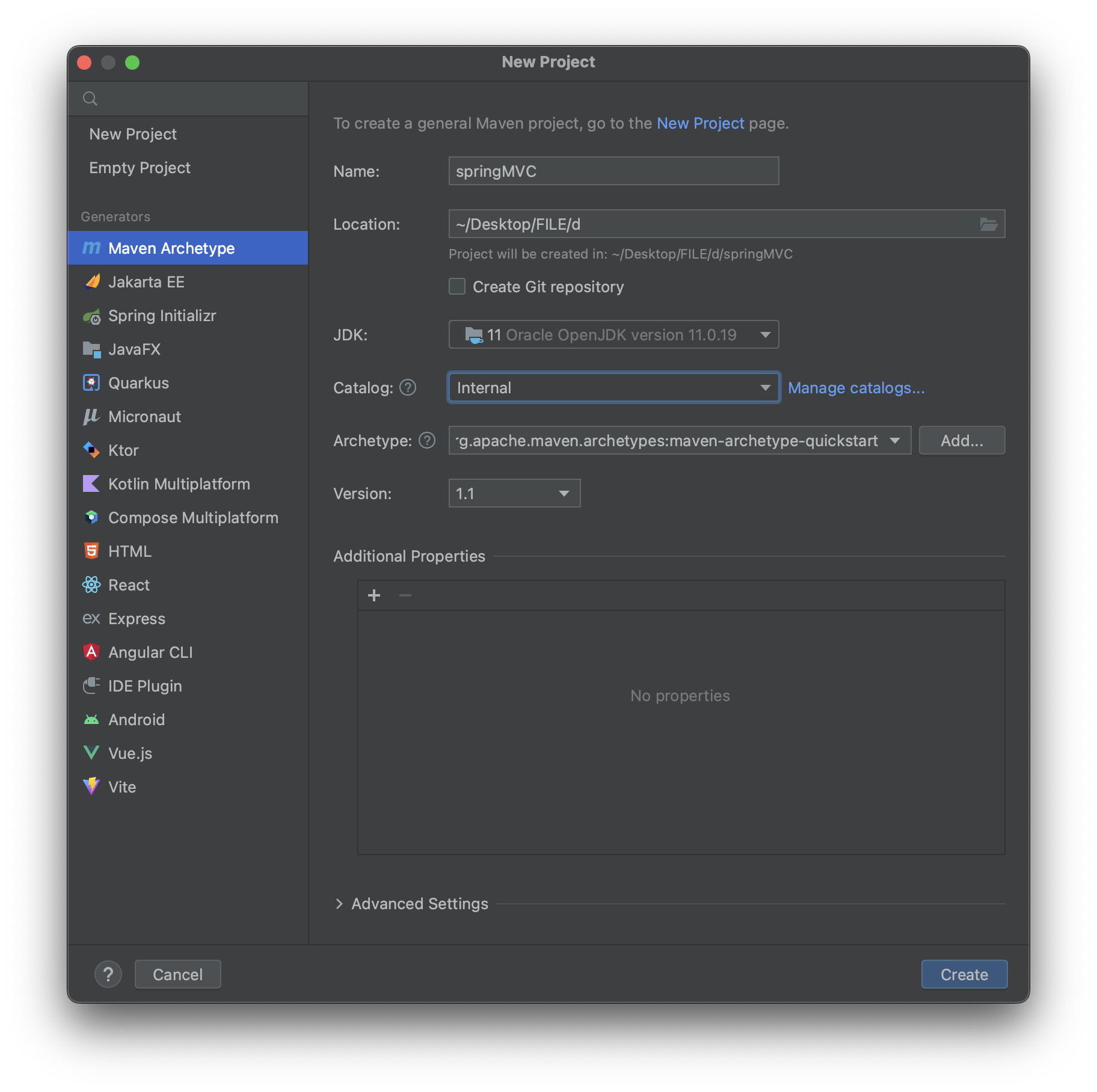The width and height of the screenshot is (1097, 1092).
Task: Click the React atom icon
Action: tap(91, 584)
